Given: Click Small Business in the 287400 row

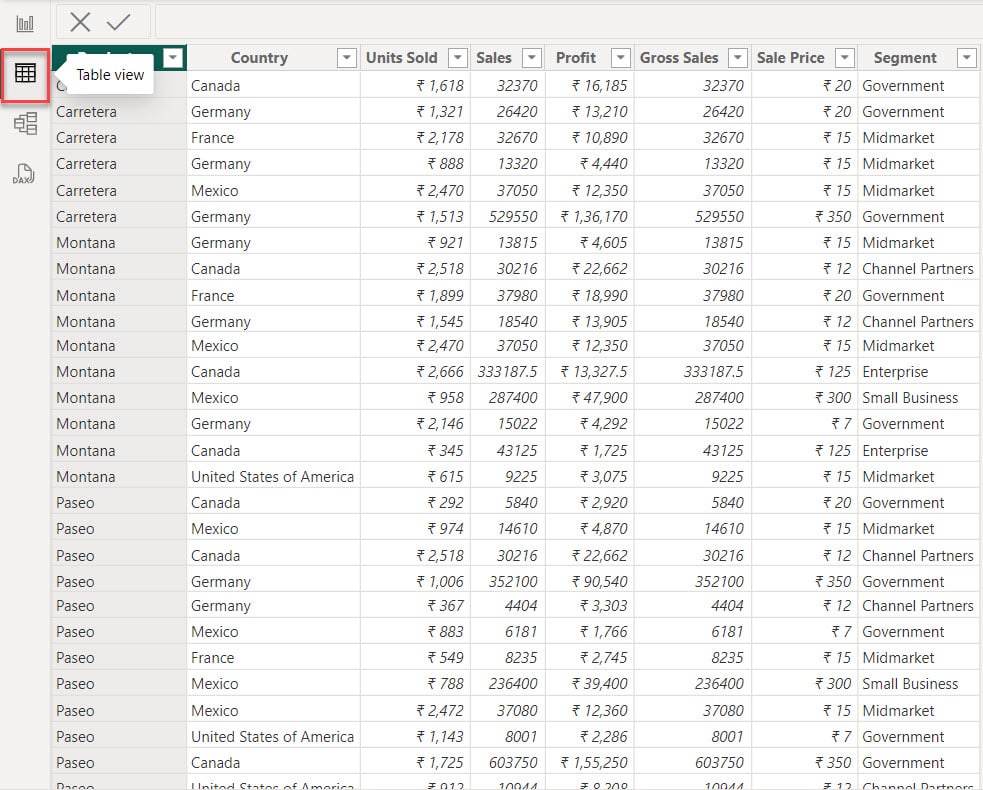Looking at the screenshot, I should click(x=910, y=398).
